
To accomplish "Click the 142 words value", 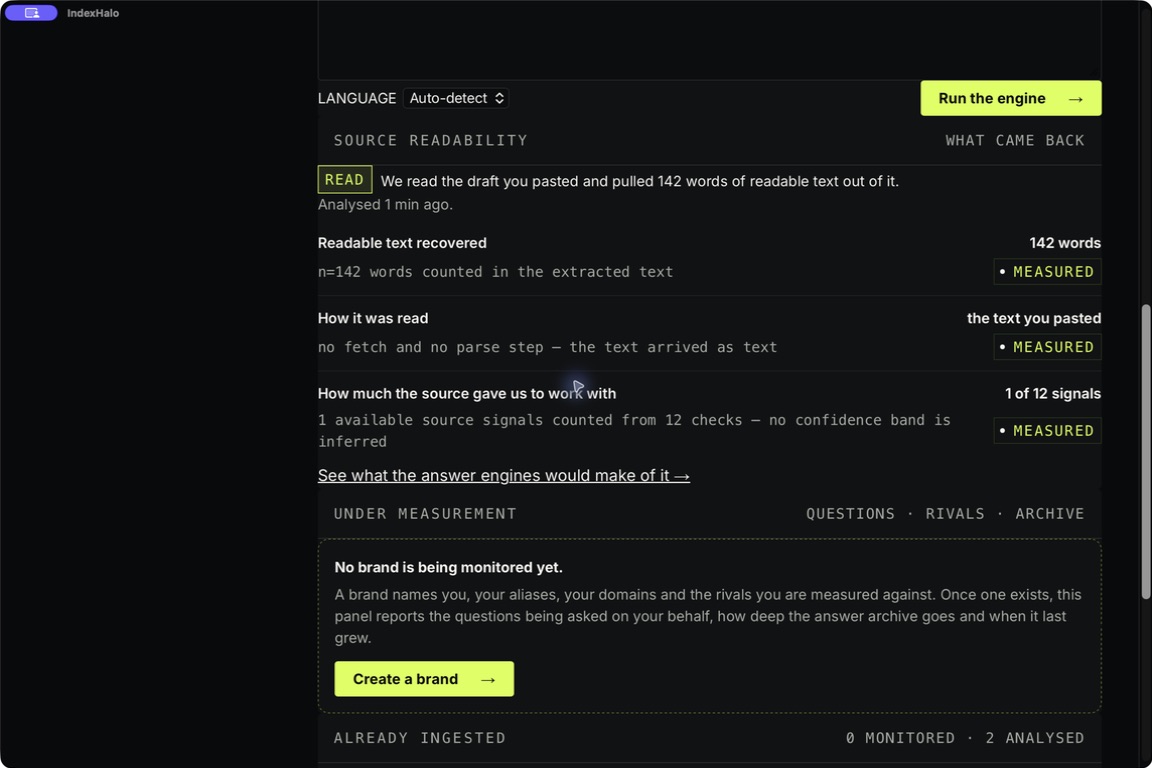I will (1065, 243).
